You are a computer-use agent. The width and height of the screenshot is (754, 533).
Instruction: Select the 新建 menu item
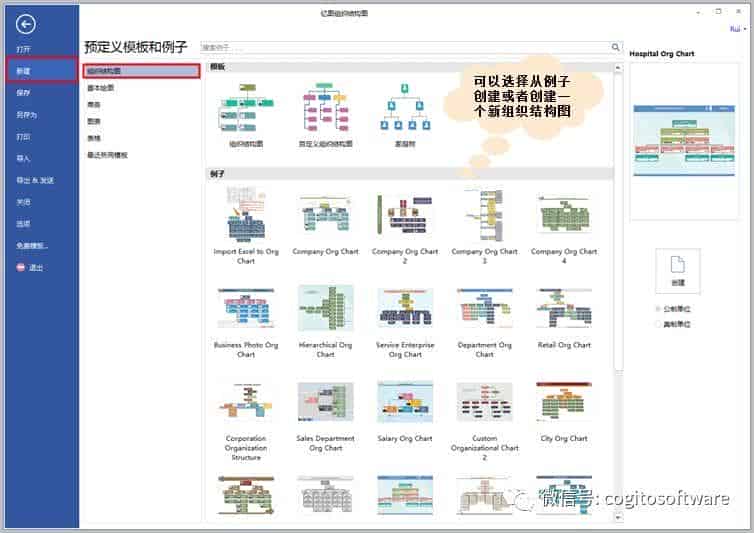[42, 71]
